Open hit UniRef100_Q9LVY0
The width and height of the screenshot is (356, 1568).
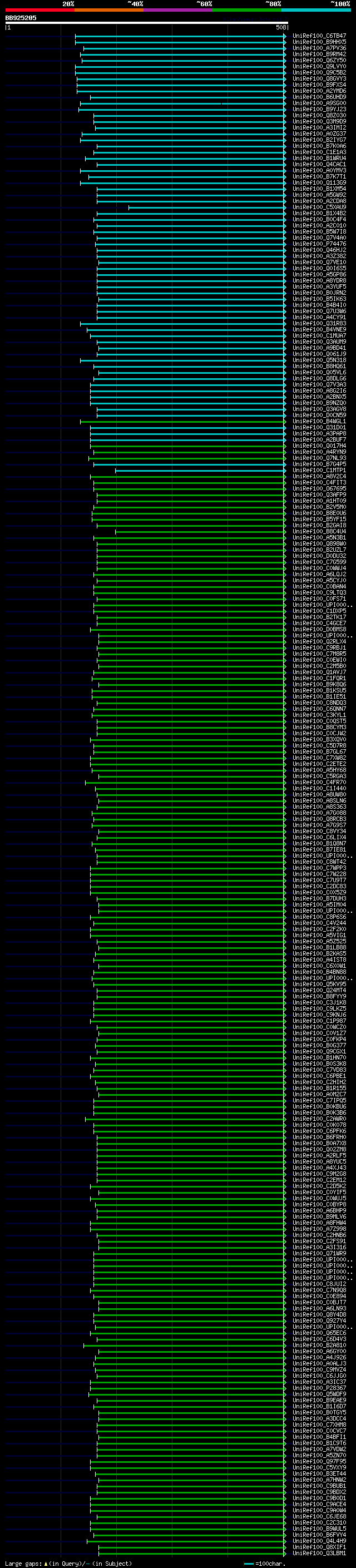point(319,66)
